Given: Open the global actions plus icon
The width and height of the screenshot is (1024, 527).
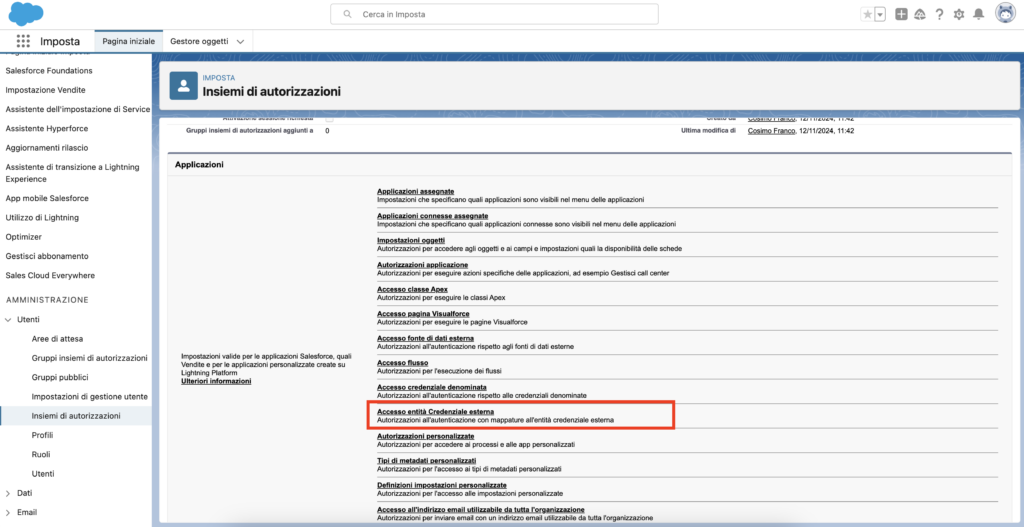Looking at the screenshot, I should (x=901, y=14).
